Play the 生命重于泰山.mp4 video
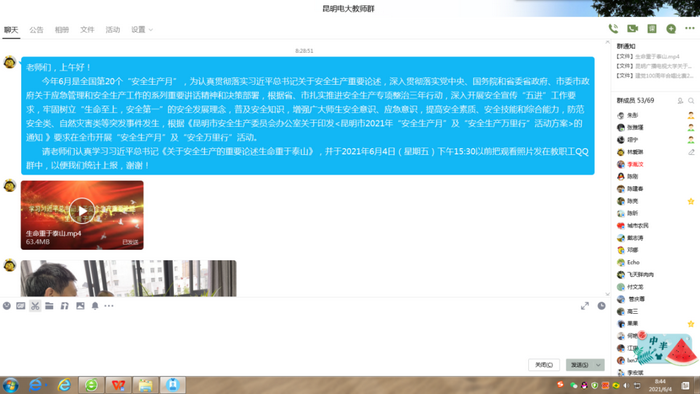This screenshot has width=700, height=394. coord(82,211)
